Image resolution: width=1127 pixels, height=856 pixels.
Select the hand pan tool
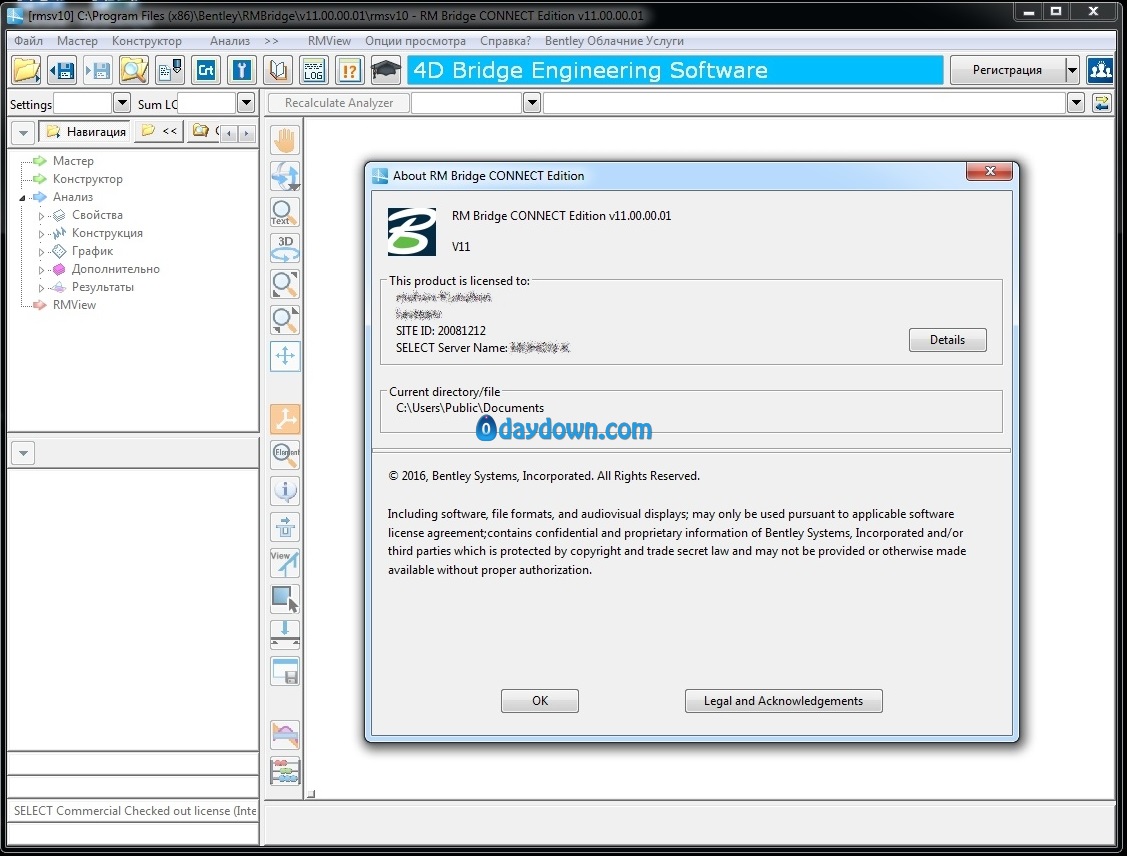click(x=285, y=140)
